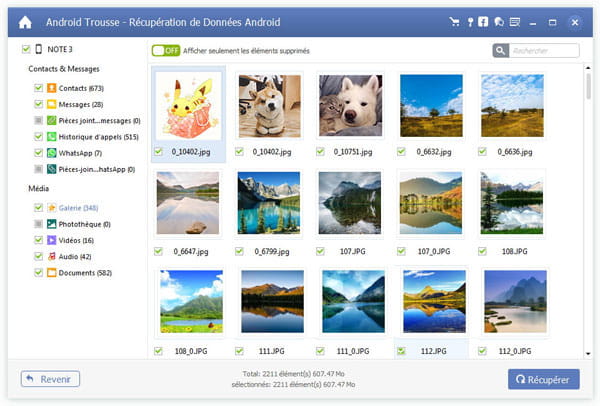
Task: Click scrollbar down arrow in gallery
Action: click(588, 354)
